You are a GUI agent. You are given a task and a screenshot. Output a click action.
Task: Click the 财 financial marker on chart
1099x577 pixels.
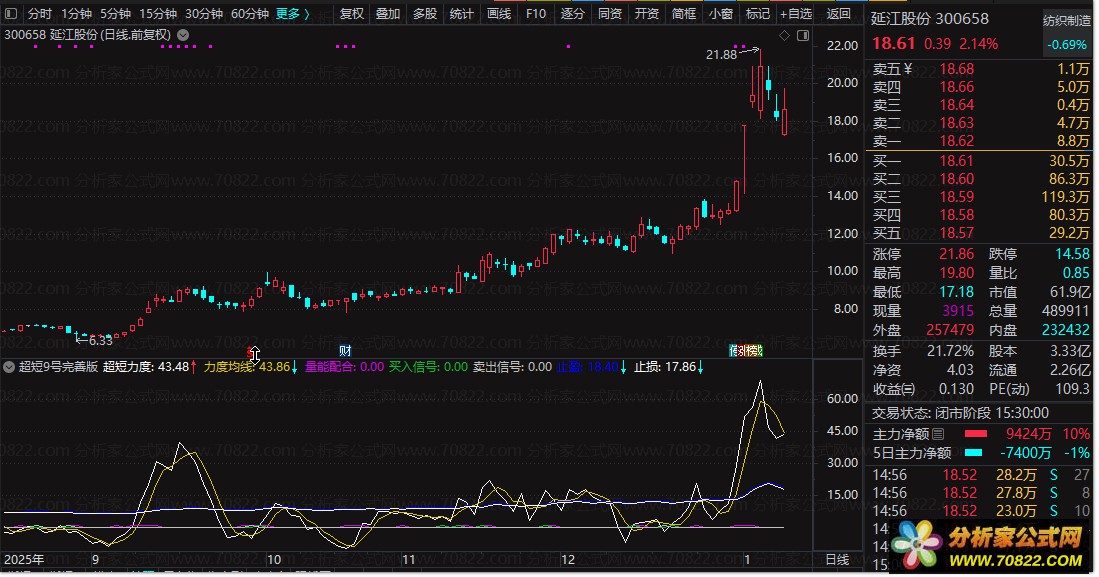(345, 351)
